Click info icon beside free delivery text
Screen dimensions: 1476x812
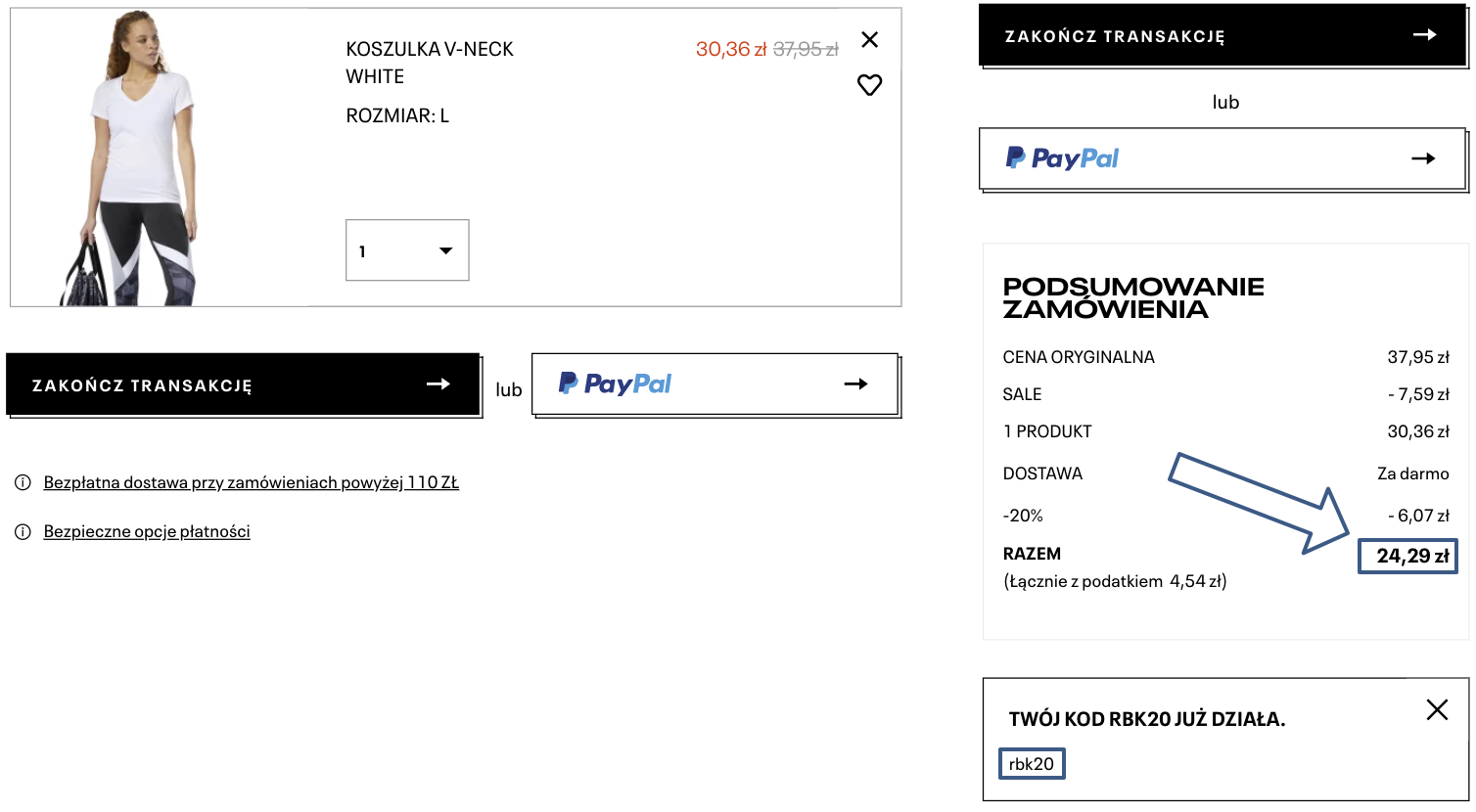(x=23, y=482)
